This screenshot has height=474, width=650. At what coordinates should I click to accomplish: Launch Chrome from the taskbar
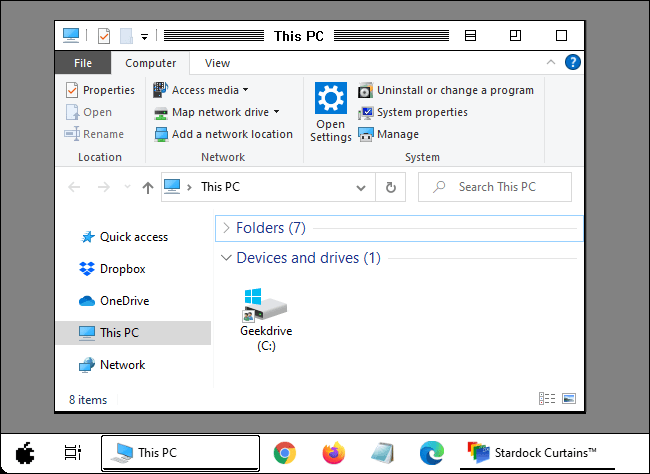pyautogui.click(x=285, y=453)
